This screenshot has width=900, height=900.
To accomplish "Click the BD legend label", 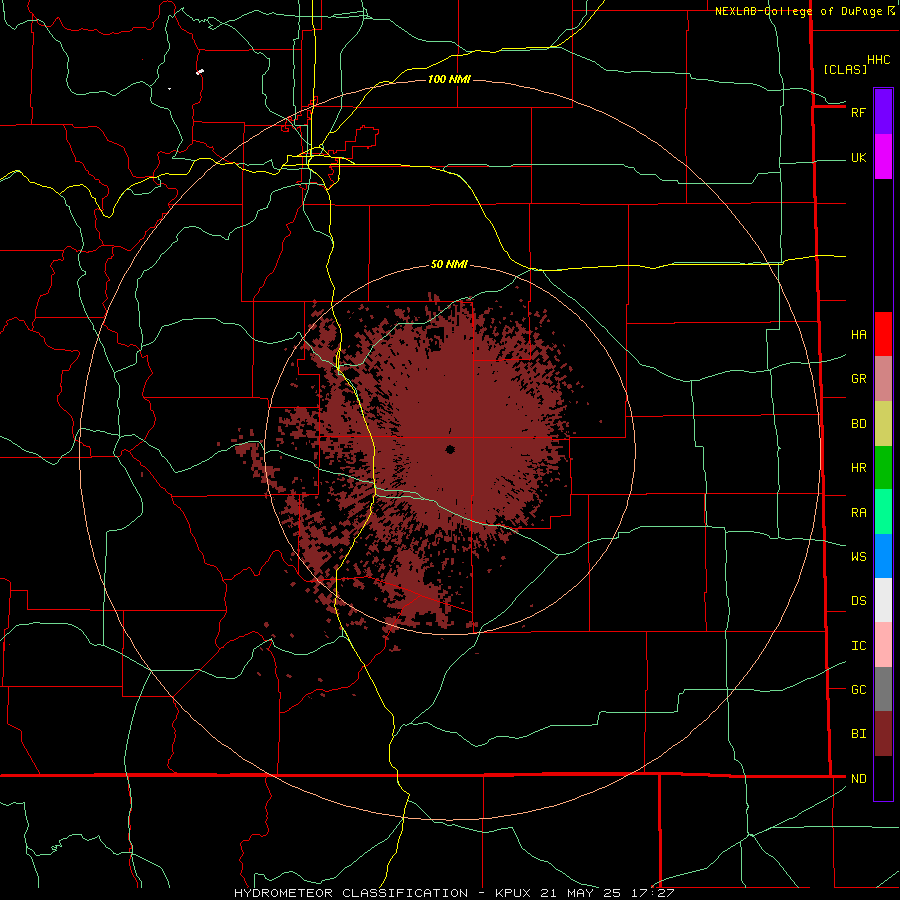I will (858, 424).
